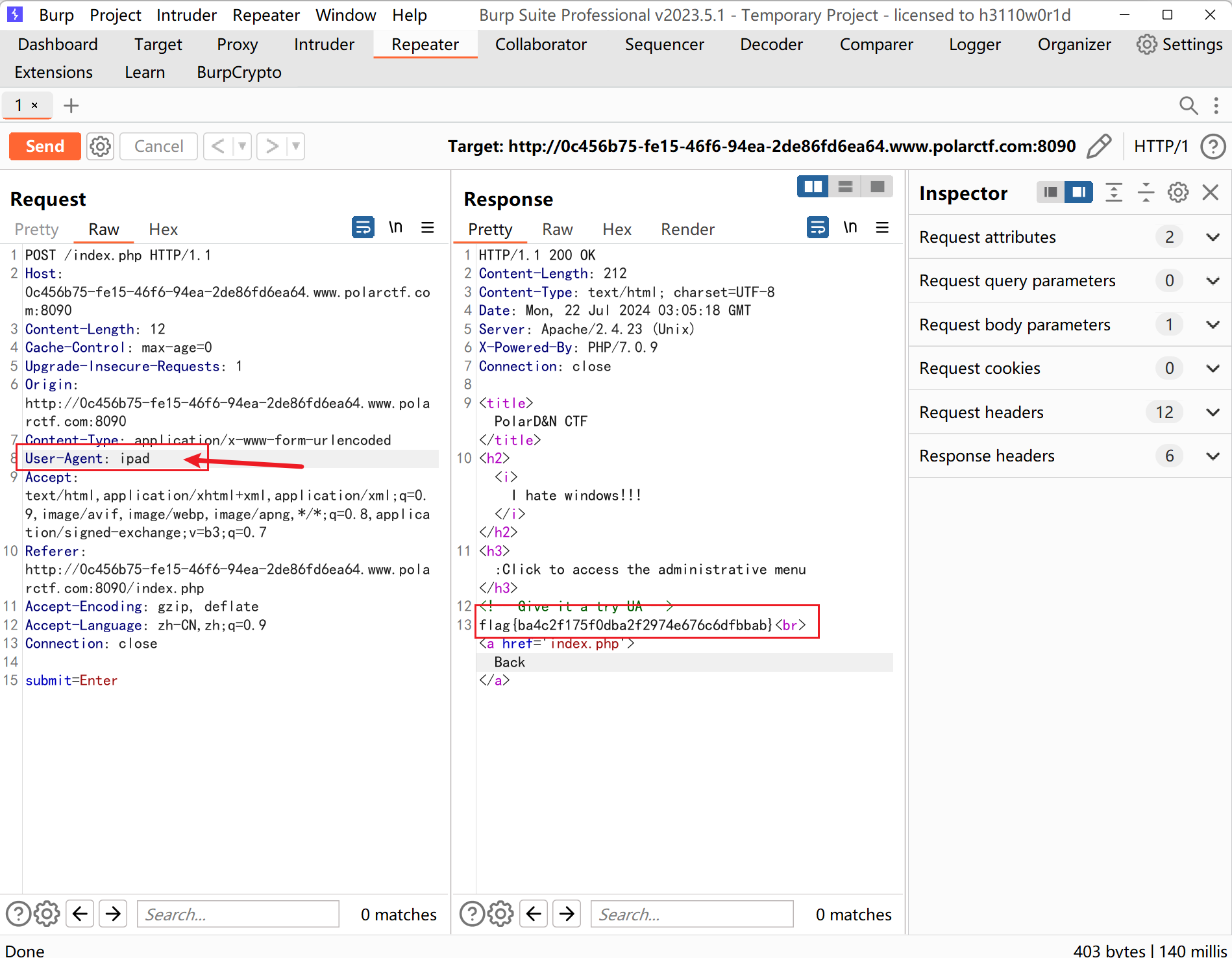Go to previous request search match
Viewport: 1232px width, 958px height.
tap(80, 914)
